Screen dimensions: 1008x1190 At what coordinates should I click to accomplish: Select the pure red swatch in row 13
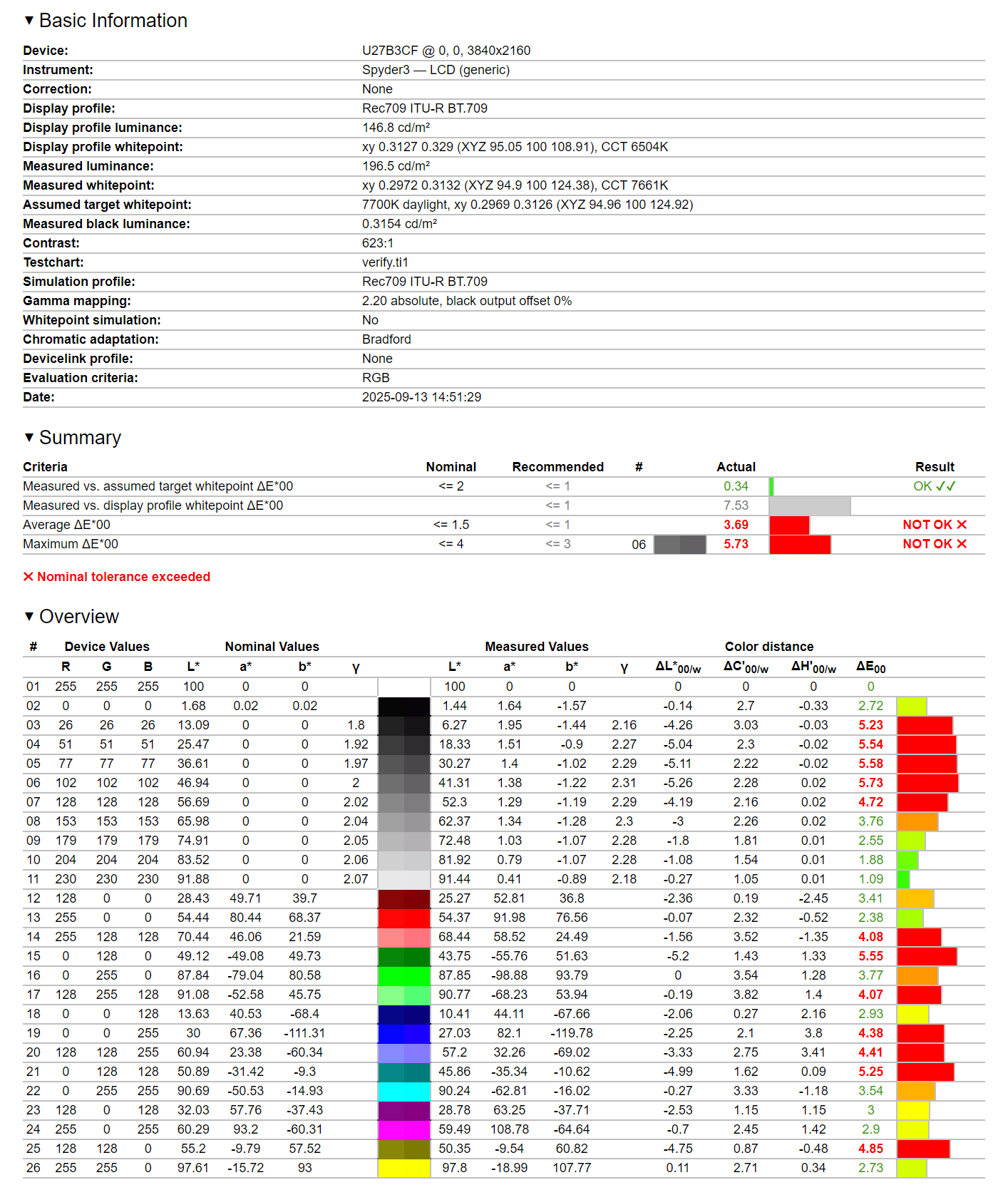pos(404,918)
